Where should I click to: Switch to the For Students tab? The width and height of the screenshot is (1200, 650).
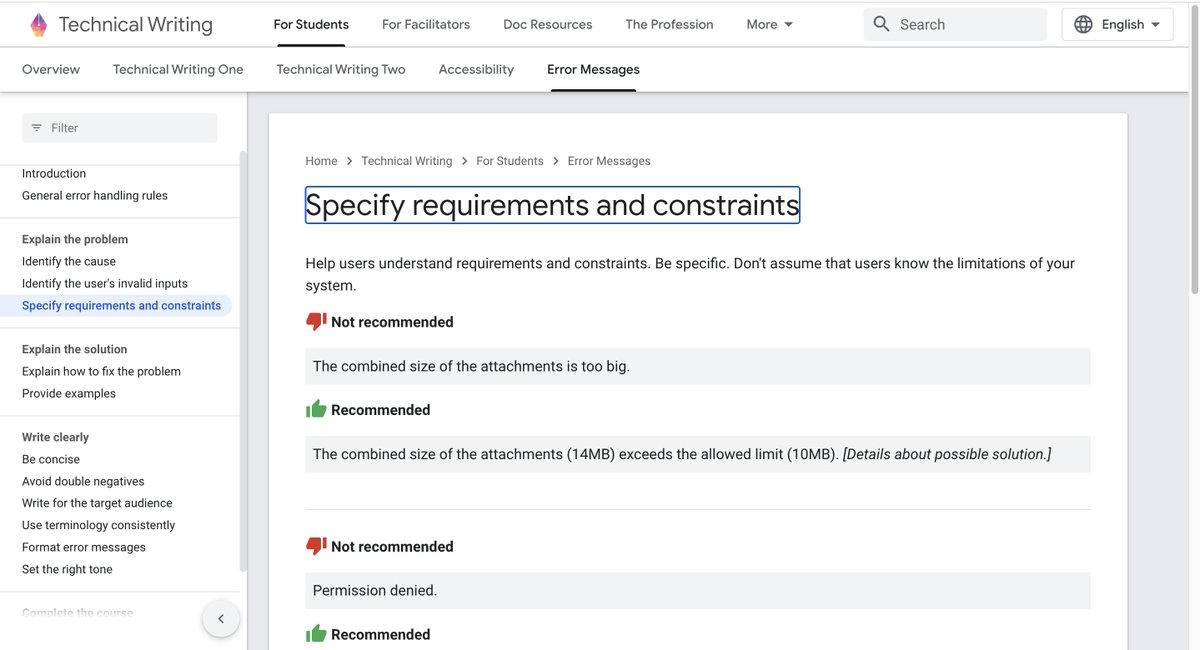pos(311,24)
